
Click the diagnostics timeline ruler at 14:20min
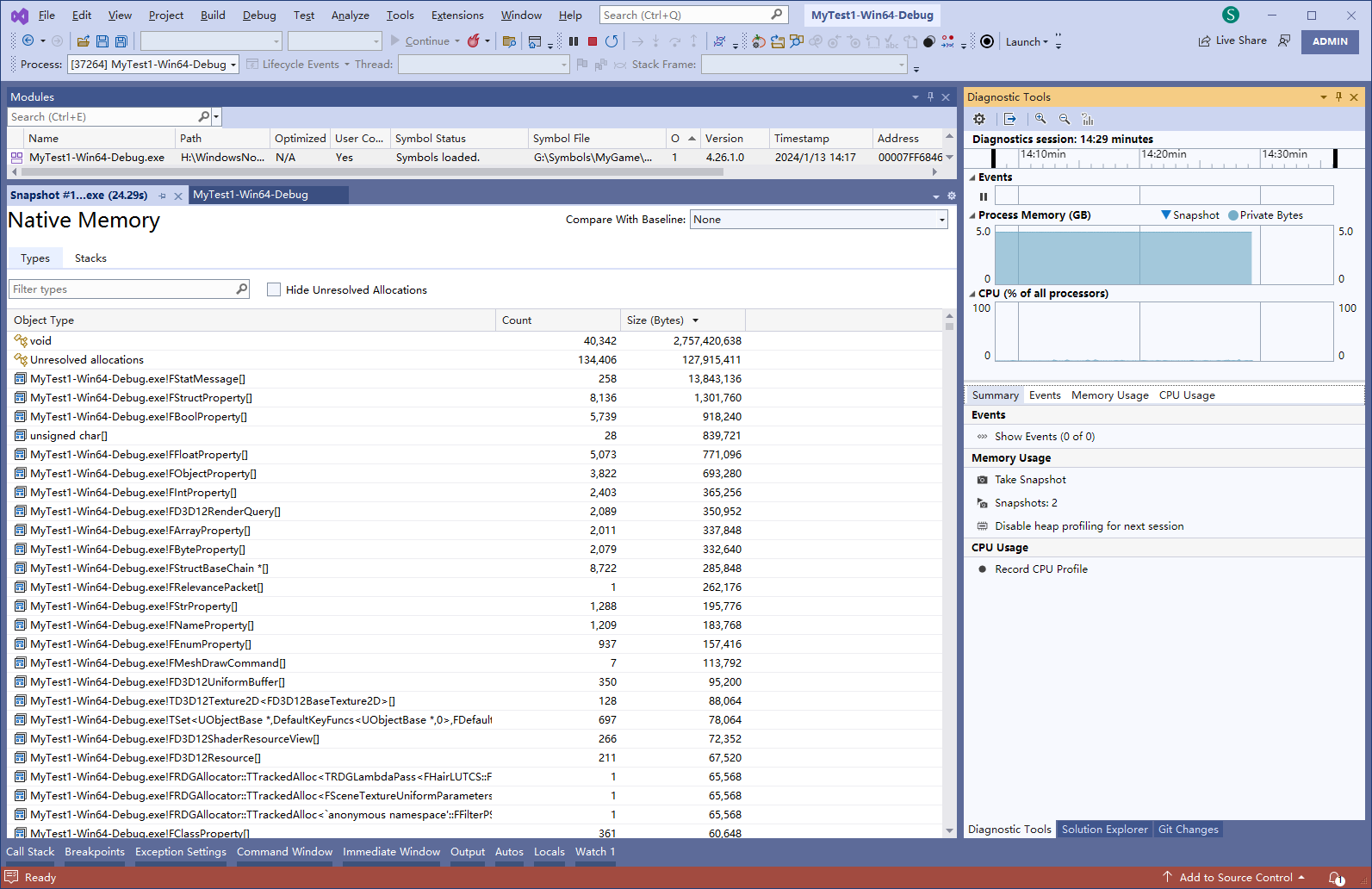[x=1164, y=154]
